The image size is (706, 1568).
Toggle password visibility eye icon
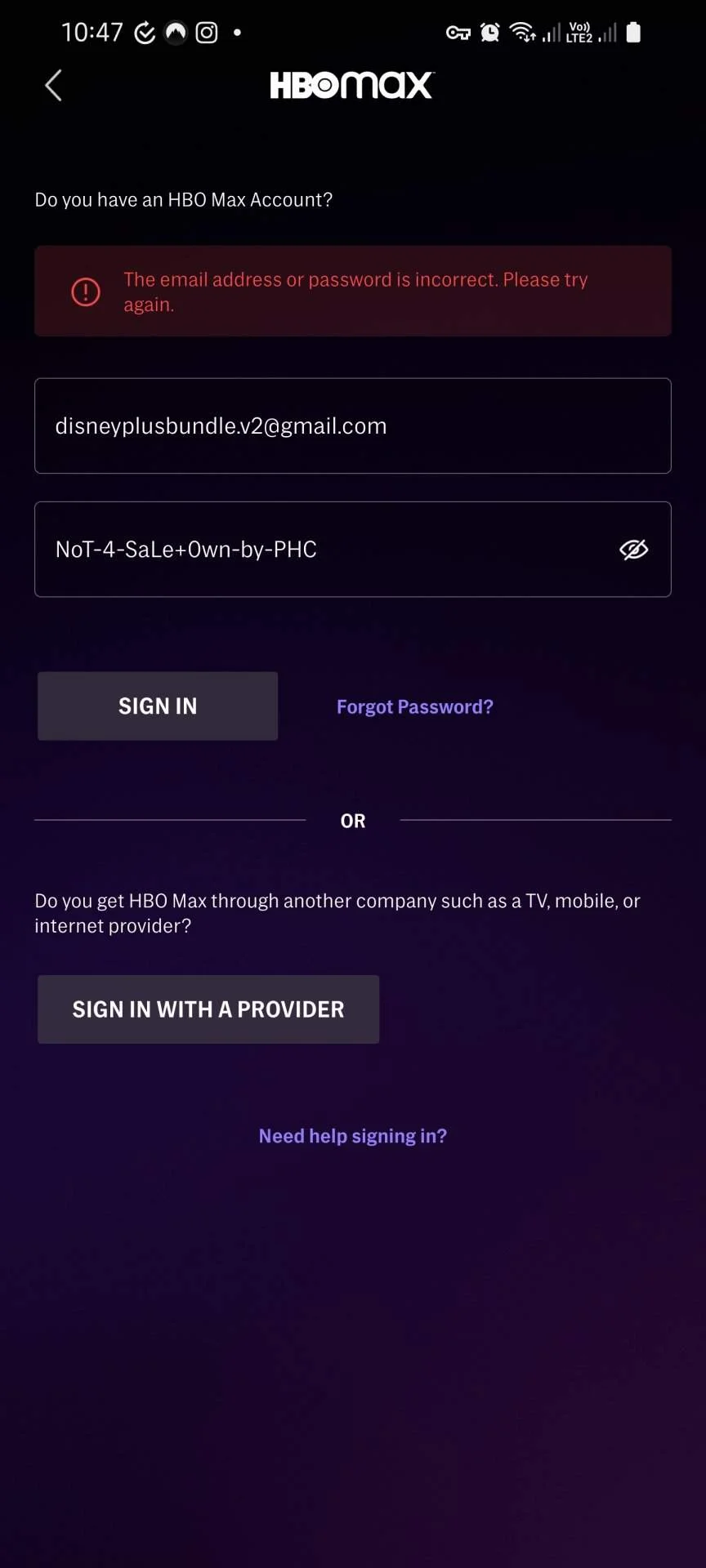[633, 550]
